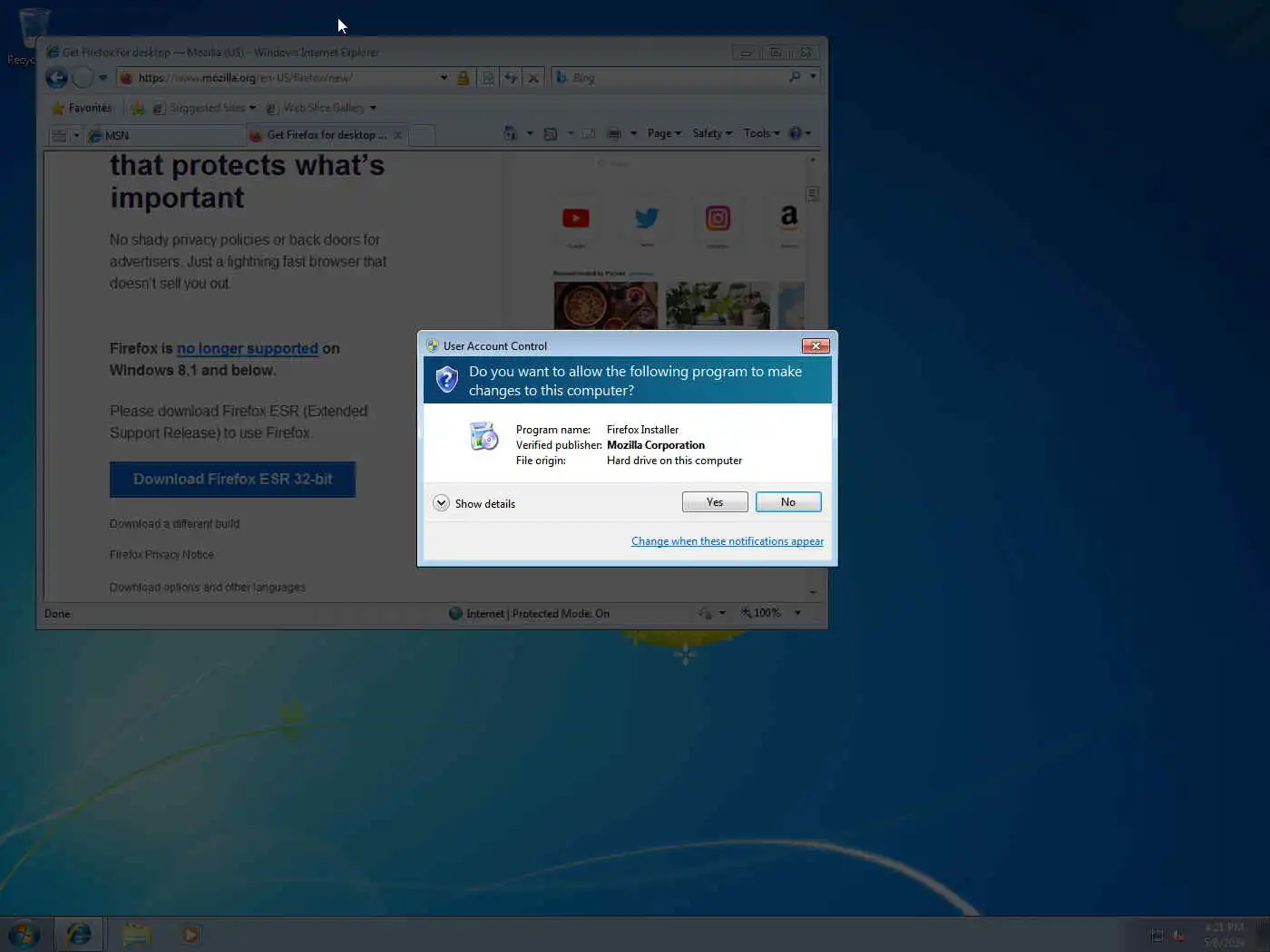The width and height of the screenshot is (1270, 952).
Task: Click the Forward arrow in Internet Explorer
Action: (x=83, y=78)
